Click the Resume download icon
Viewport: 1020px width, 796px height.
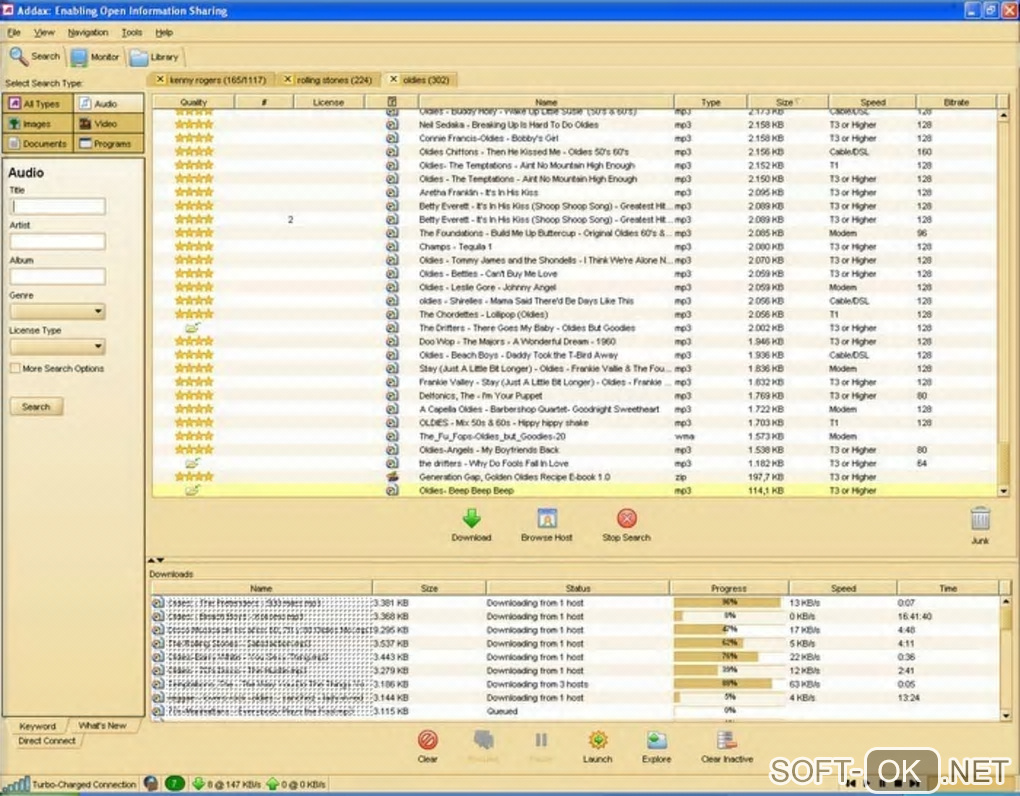[483, 740]
